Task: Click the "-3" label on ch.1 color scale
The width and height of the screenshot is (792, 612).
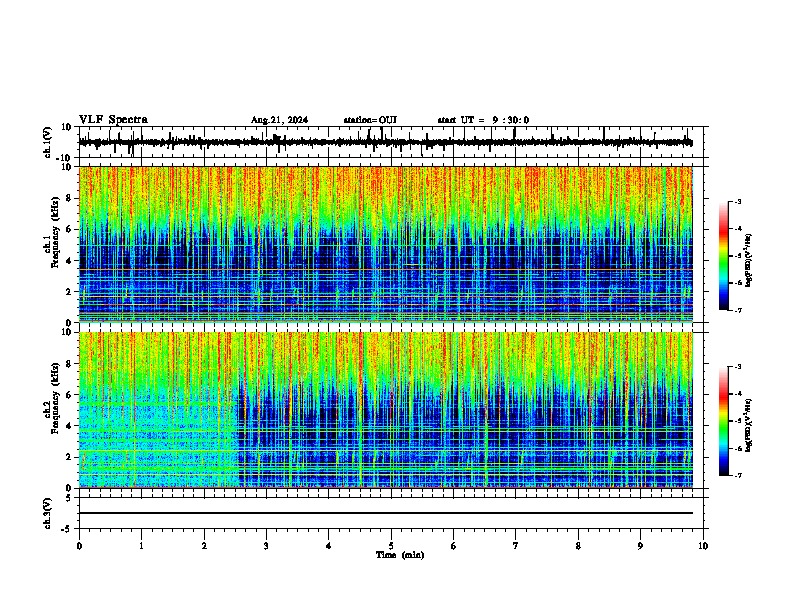Action: tap(738, 202)
